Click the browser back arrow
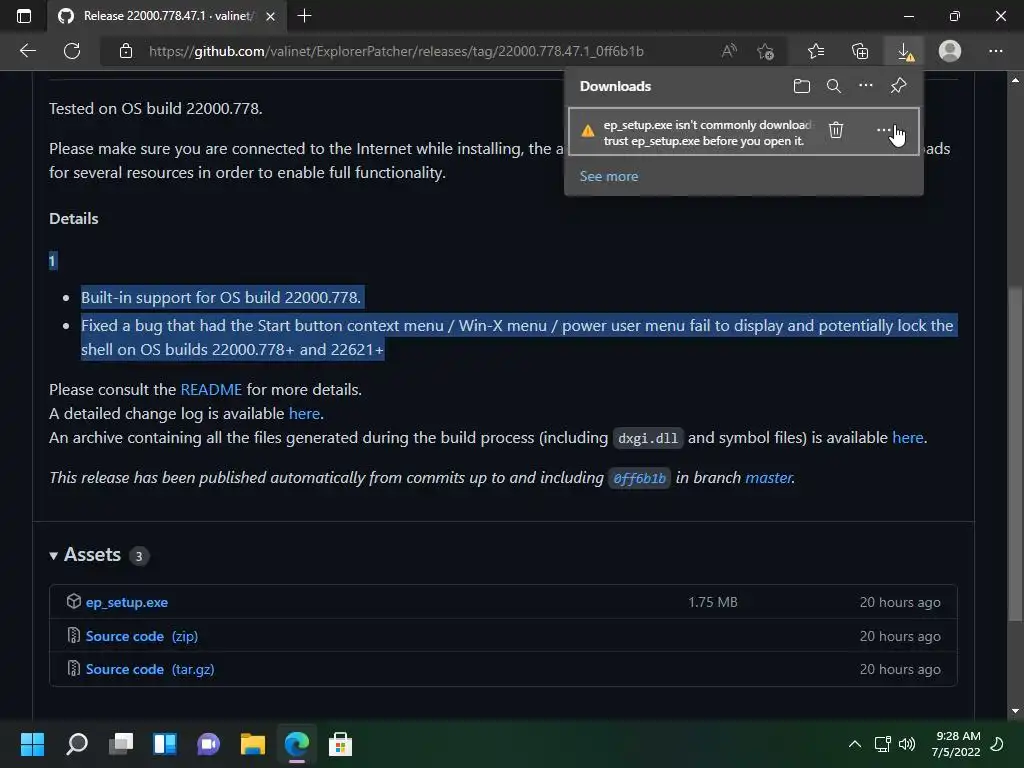This screenshot has width=1024, height=768. pyautogui.click(x=28, y=51)
